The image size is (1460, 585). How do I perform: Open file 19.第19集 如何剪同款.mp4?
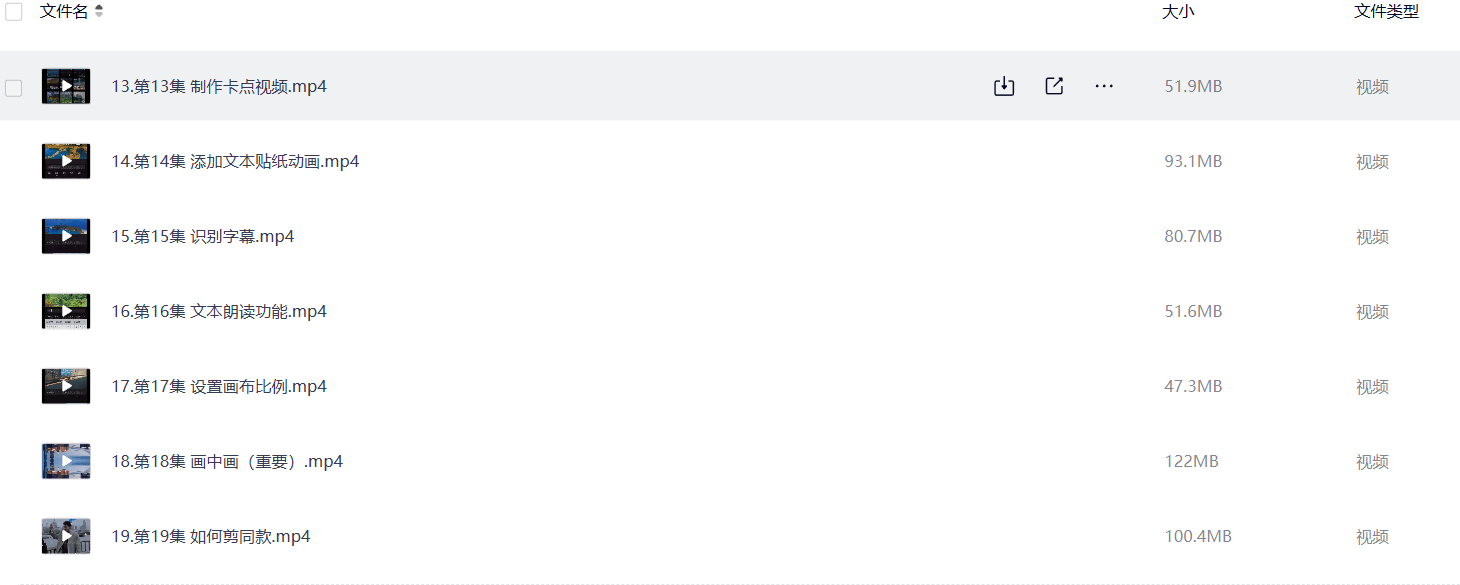point(211,537)
